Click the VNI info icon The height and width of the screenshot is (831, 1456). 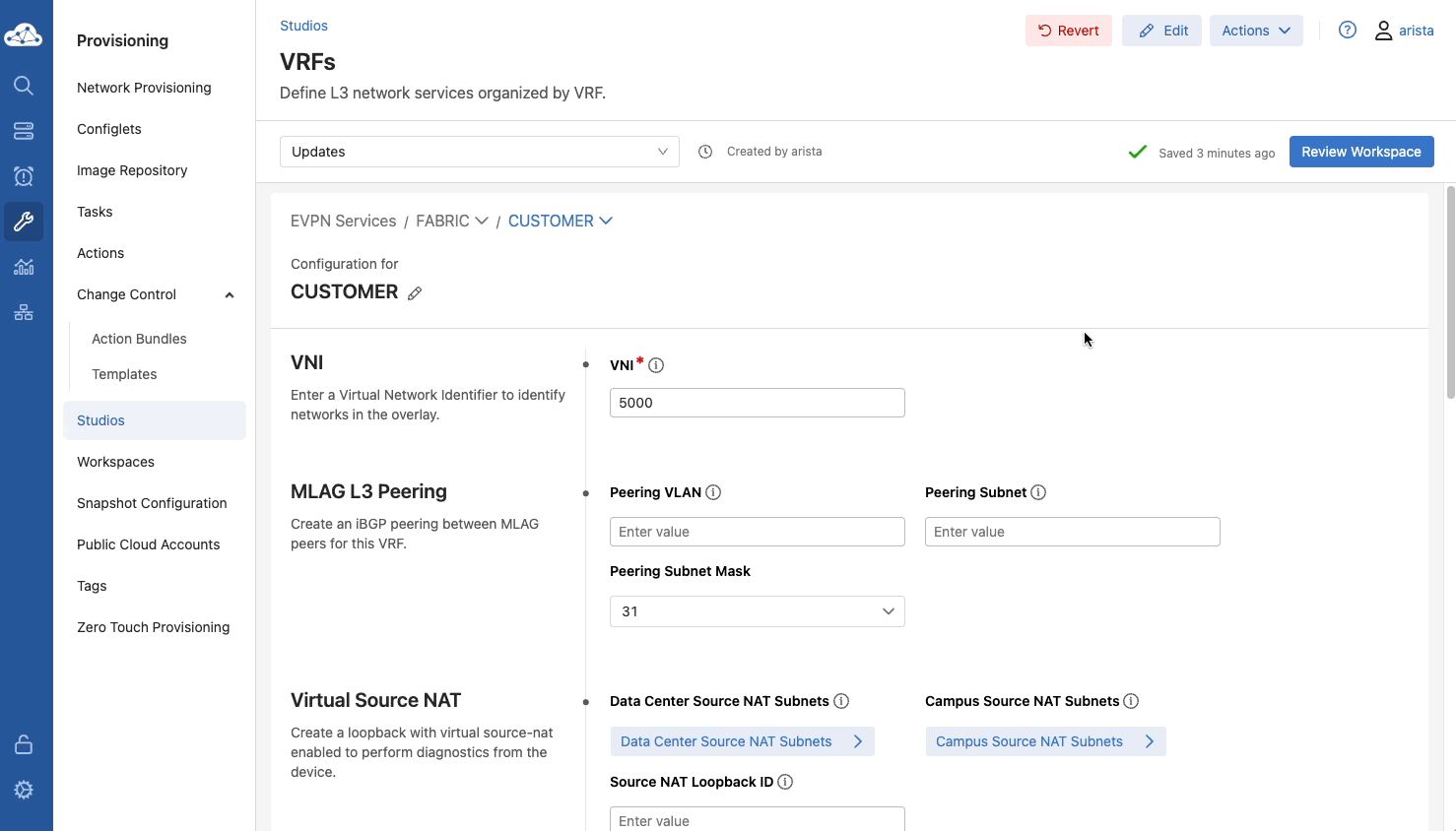pyautogui.click(x=656, y=365)
